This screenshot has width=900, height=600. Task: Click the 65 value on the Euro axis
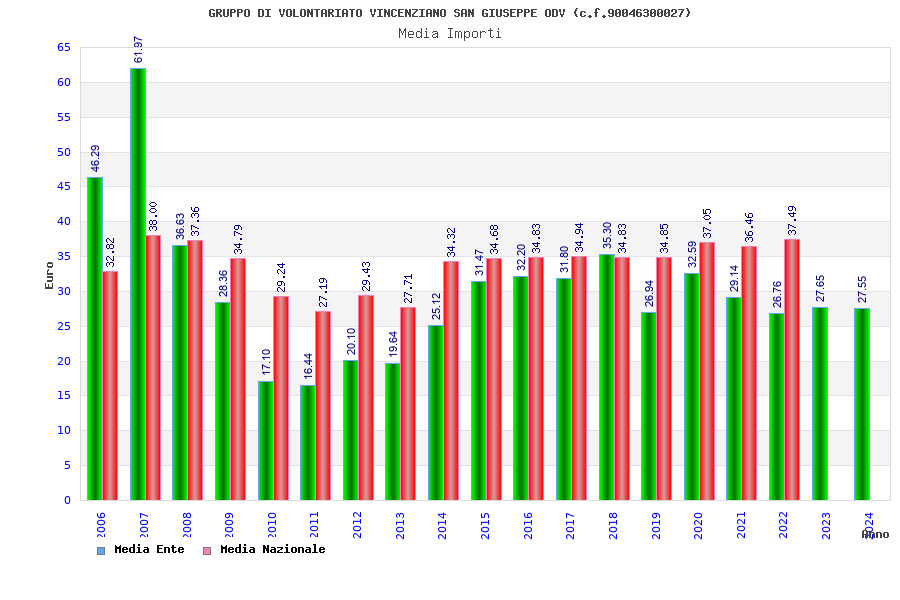[64, 48]
